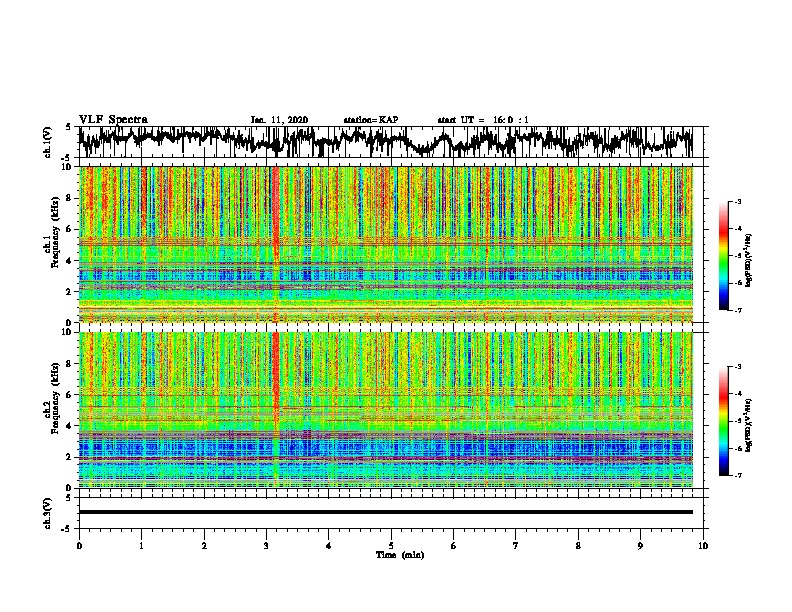Click the ch.2 spectrogram "4" kHz tick label
The width and height of the screenshot is (792, 612).
[70, 426]
